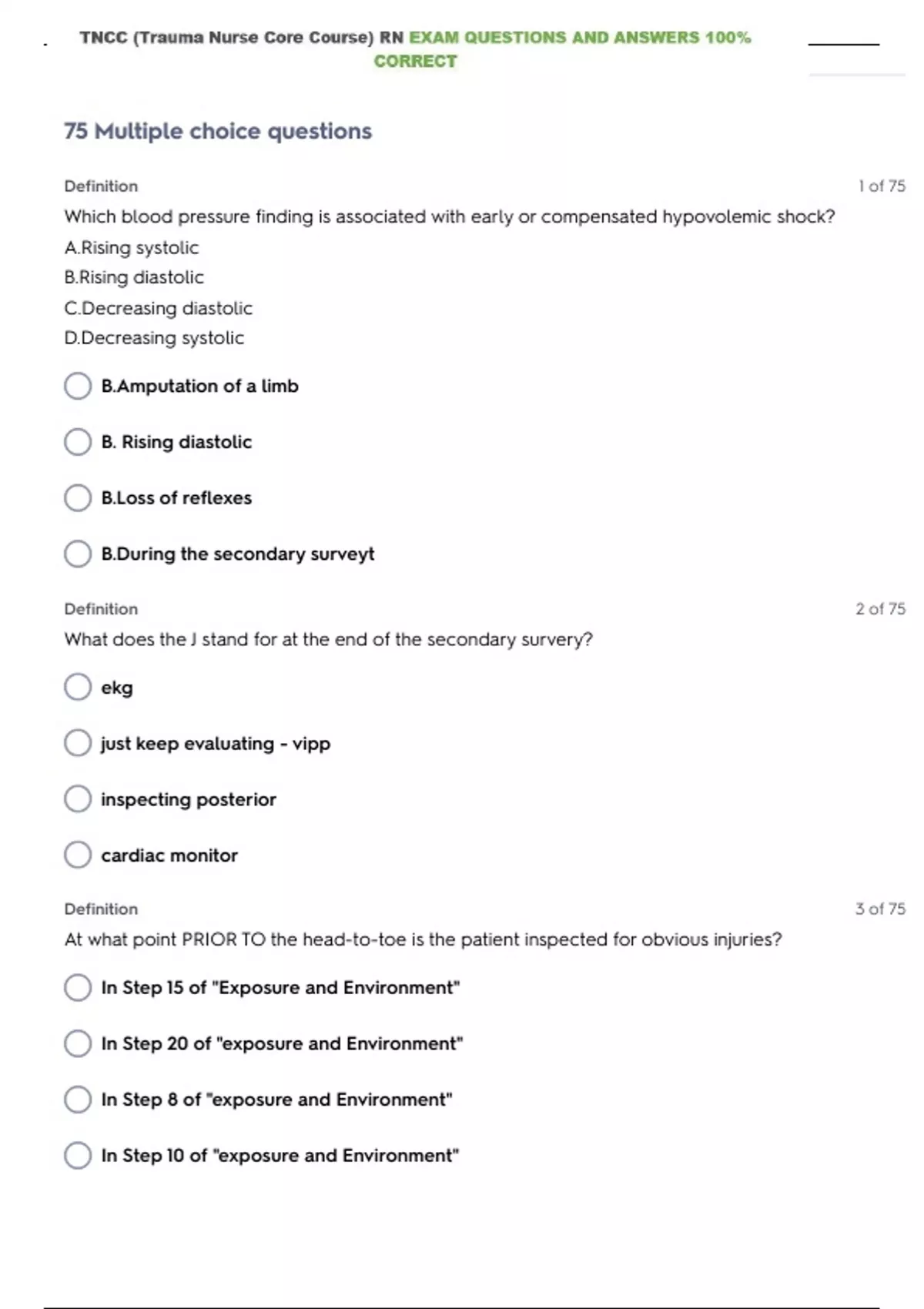The width and height of the screenshot is (924, 1309).
Task: Select 'B.During the secondary surveyt' option
Action: tap(78, 554)
